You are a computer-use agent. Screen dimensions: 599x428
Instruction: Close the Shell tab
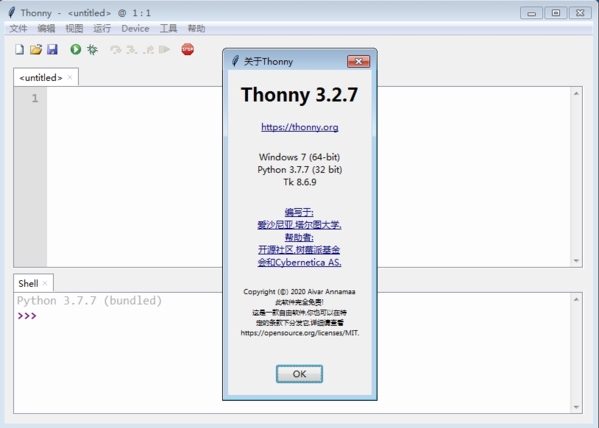click(x=45, y=283)
